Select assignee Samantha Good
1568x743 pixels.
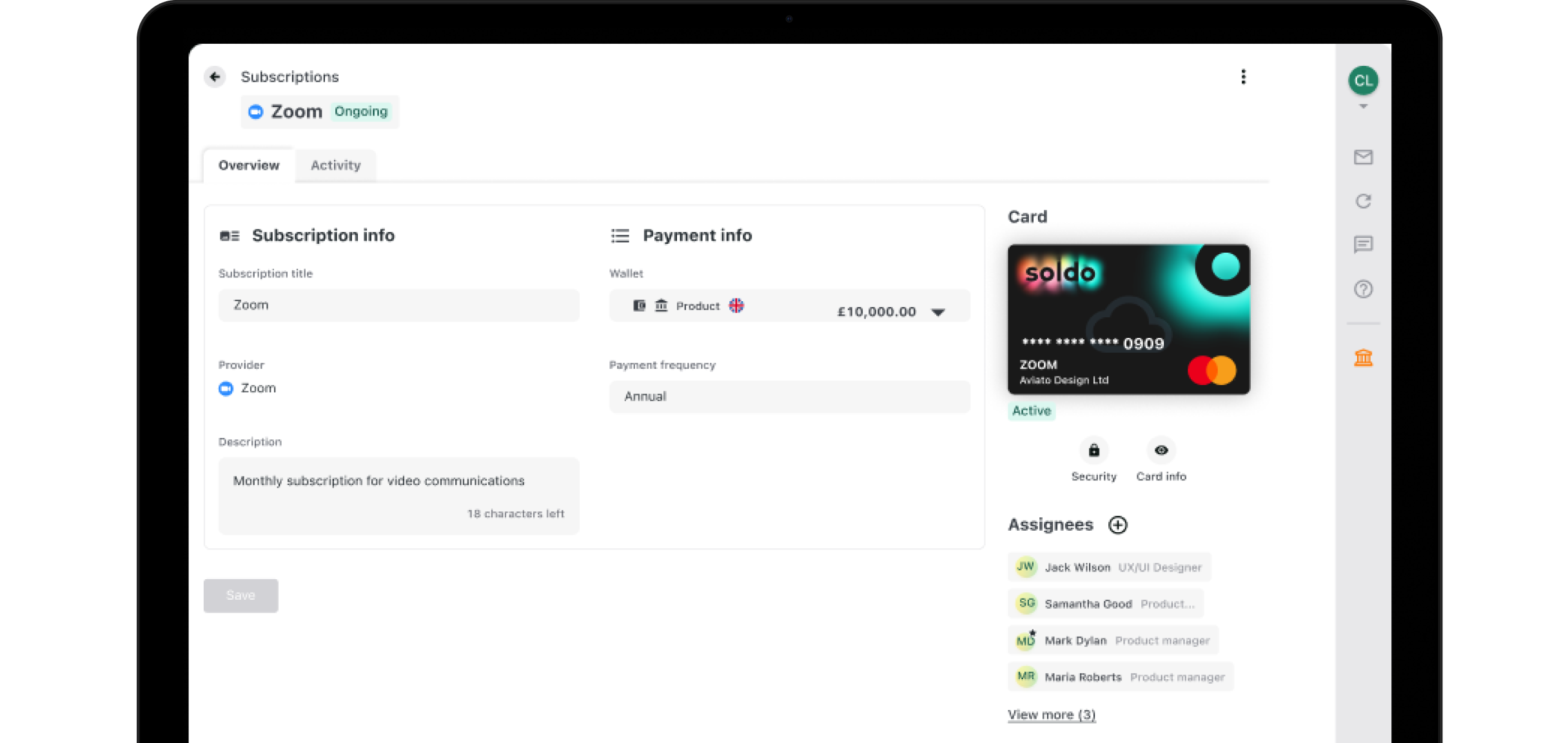point(1105,604)
